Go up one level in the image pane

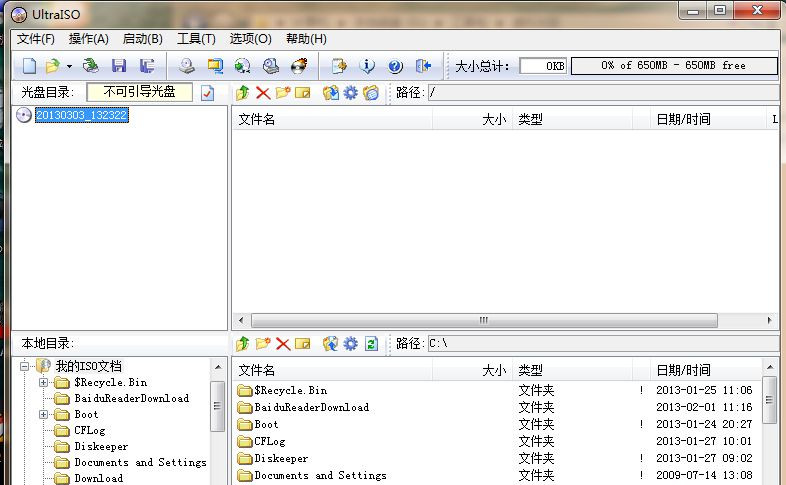[x=243, y=93]
